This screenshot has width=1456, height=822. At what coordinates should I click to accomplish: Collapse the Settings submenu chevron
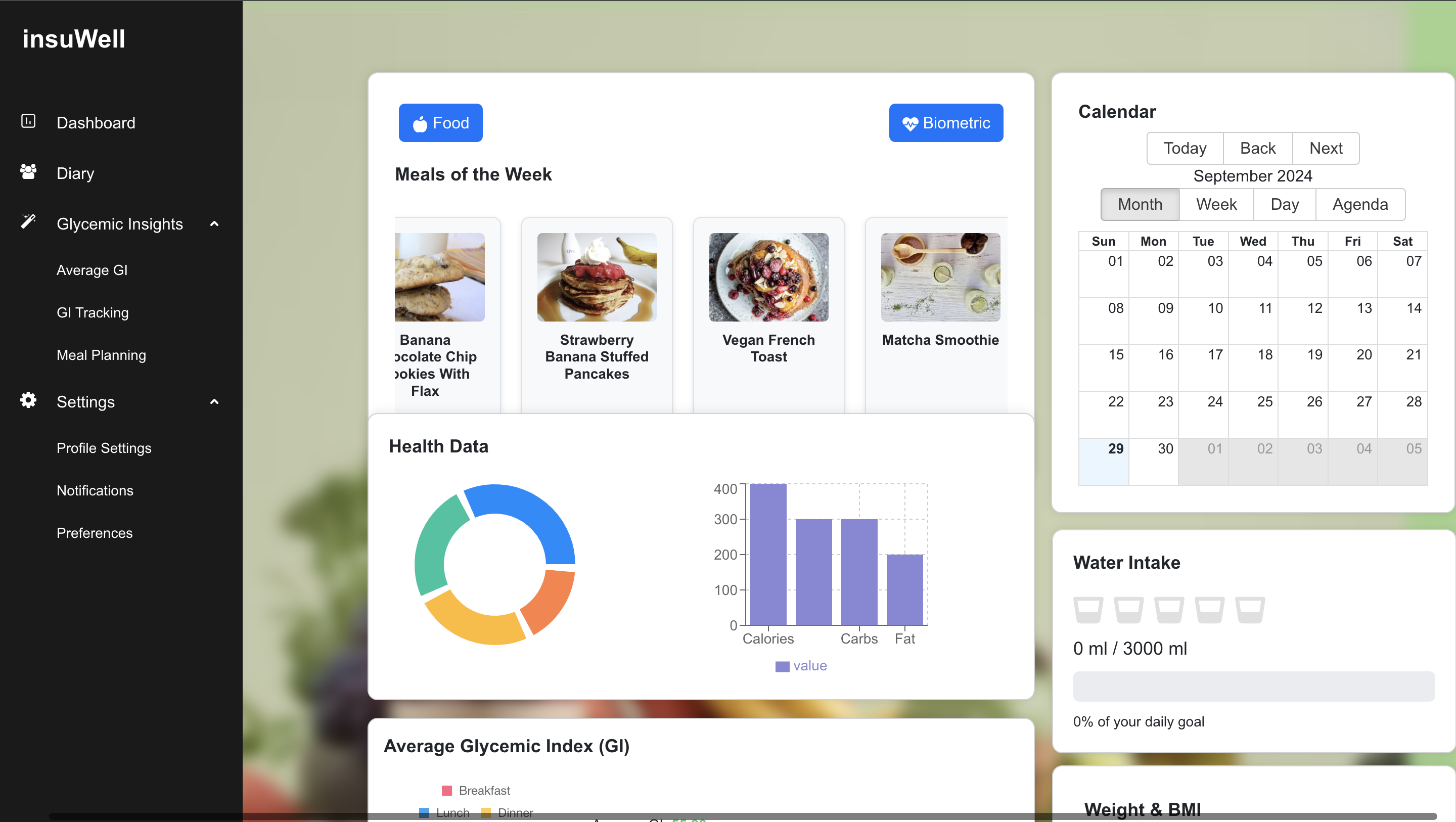point(214,402)
